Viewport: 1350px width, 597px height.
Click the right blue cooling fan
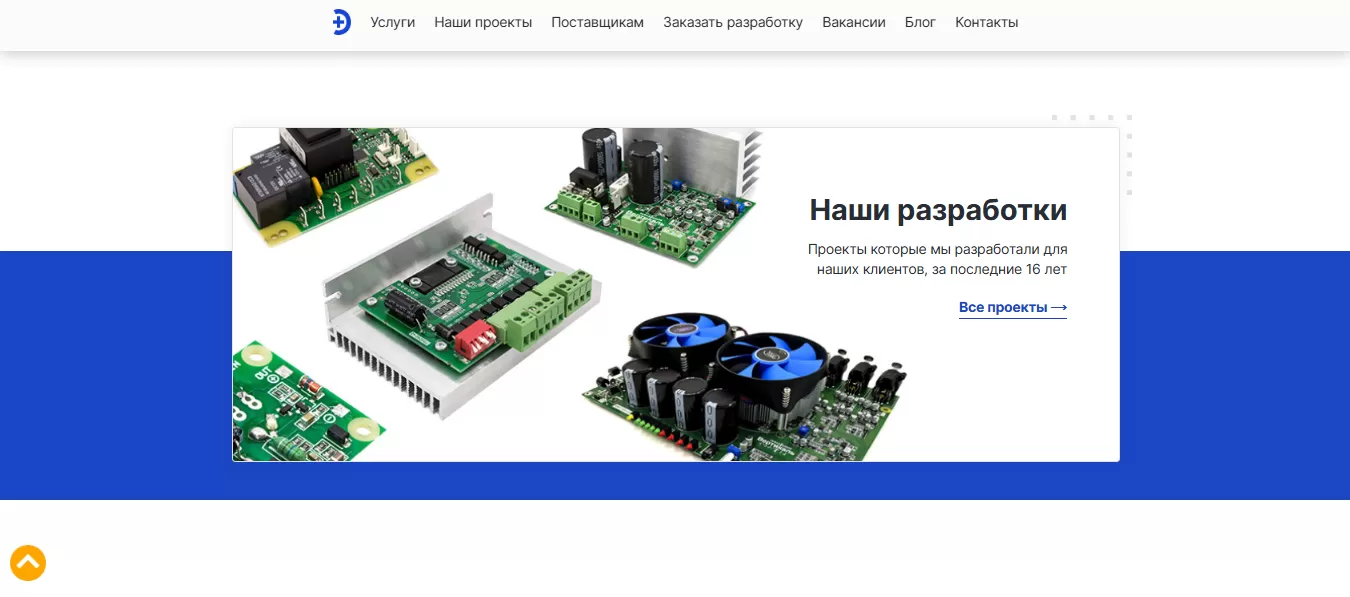pyautogui.click(x=771, y=362)
